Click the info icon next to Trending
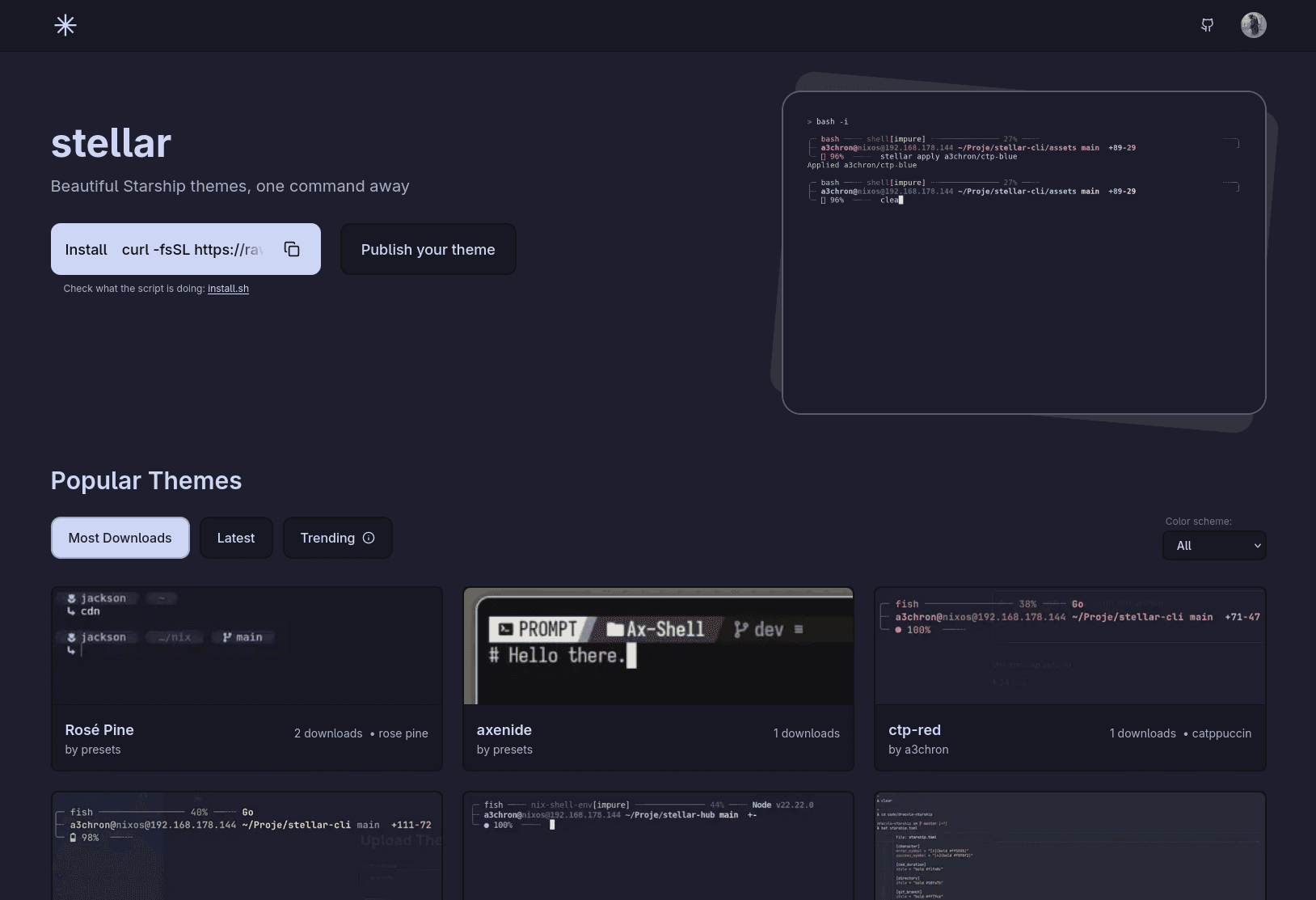This screenshot has width=1316, height=900. pos(369,537)
